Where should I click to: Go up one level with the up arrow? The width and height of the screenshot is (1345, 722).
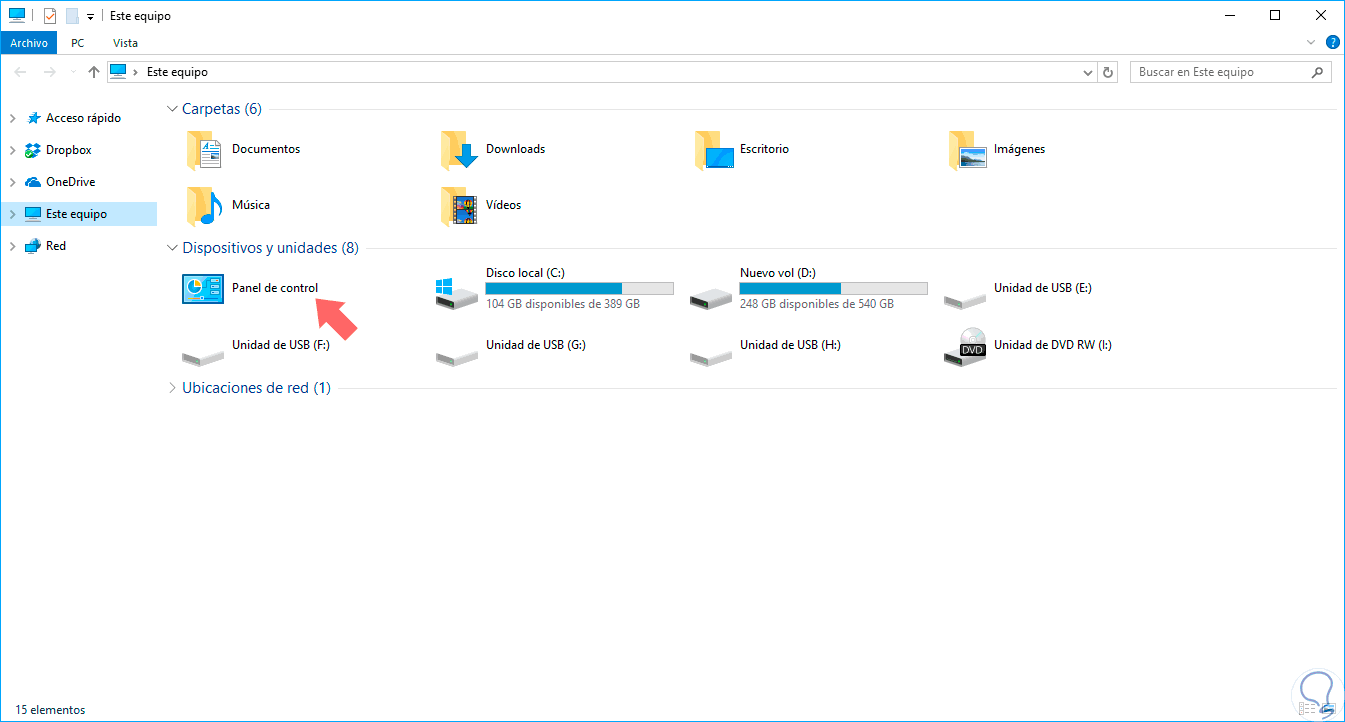[x=94, y=72]
